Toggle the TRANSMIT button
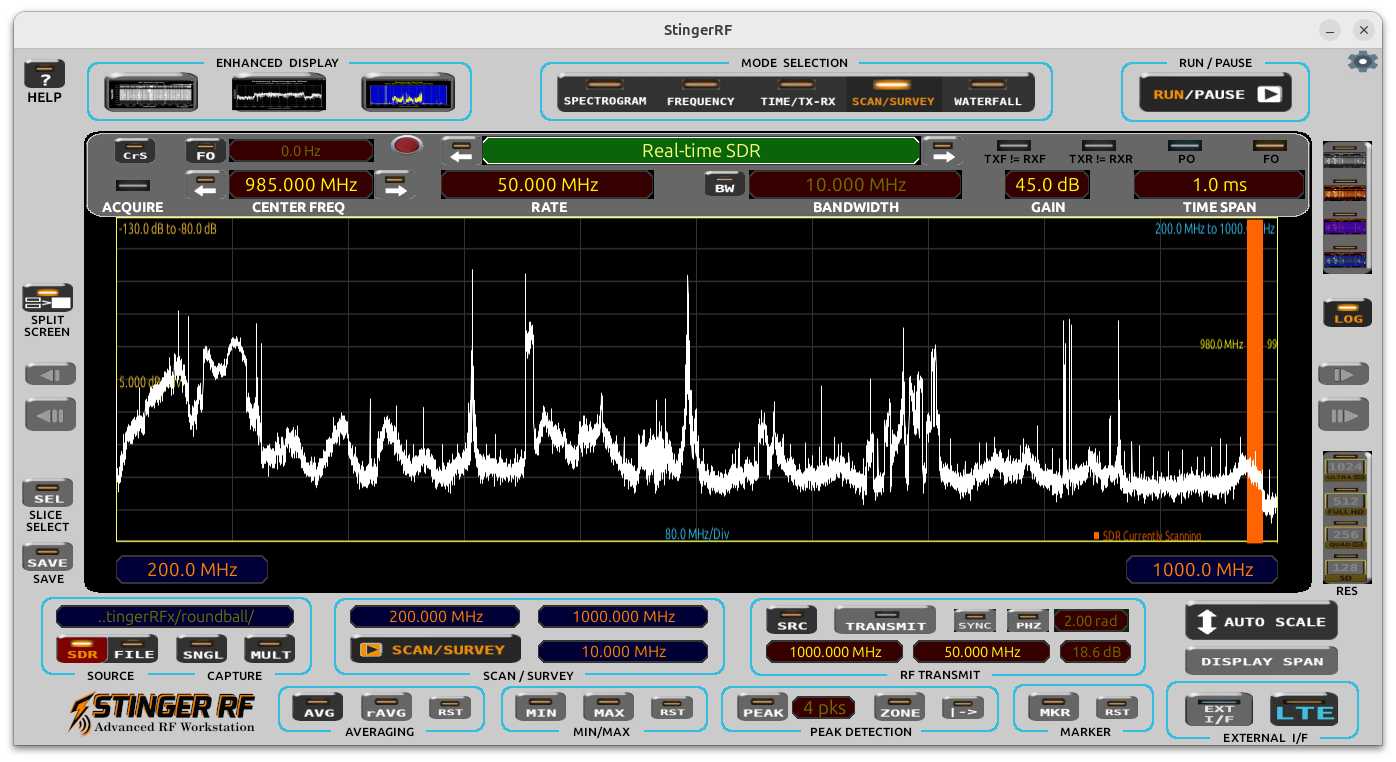 coord(885,621)
